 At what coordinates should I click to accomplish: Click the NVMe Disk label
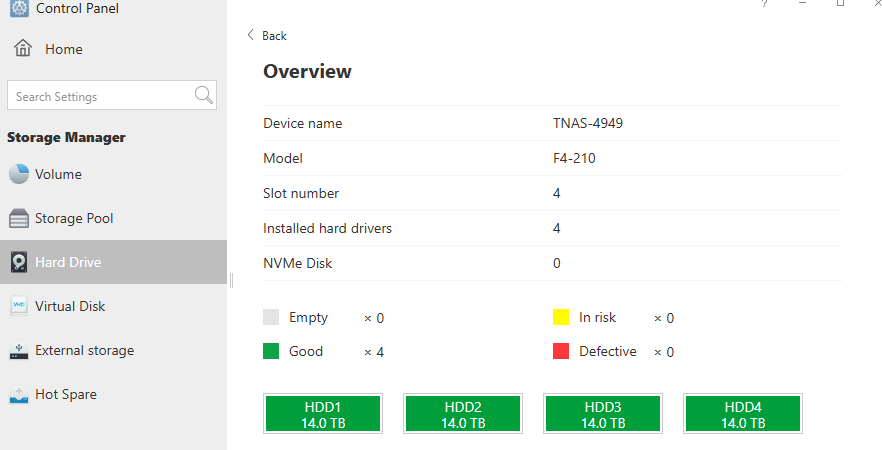click(298, 263)
